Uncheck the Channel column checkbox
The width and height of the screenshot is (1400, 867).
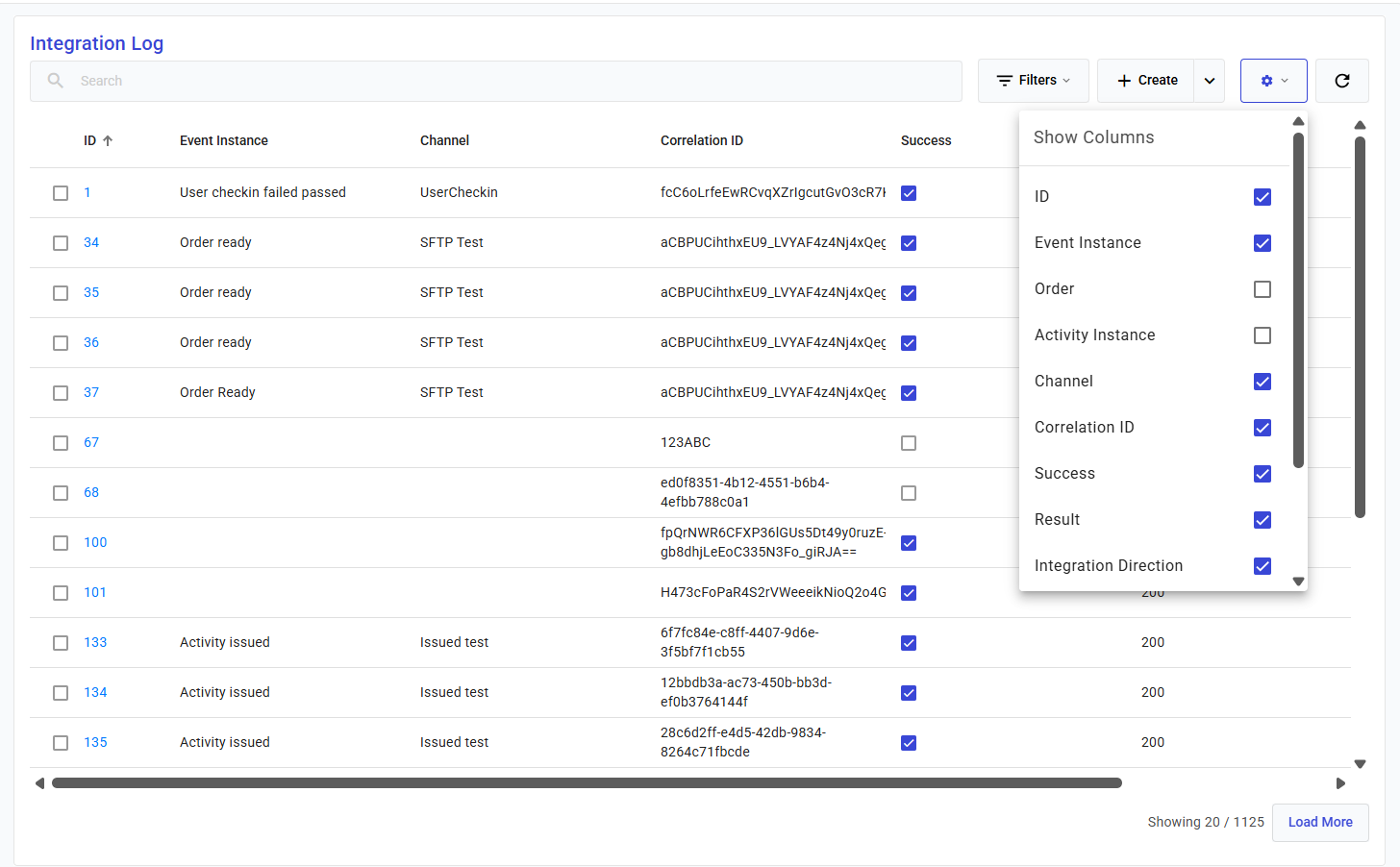(1262, 382)
